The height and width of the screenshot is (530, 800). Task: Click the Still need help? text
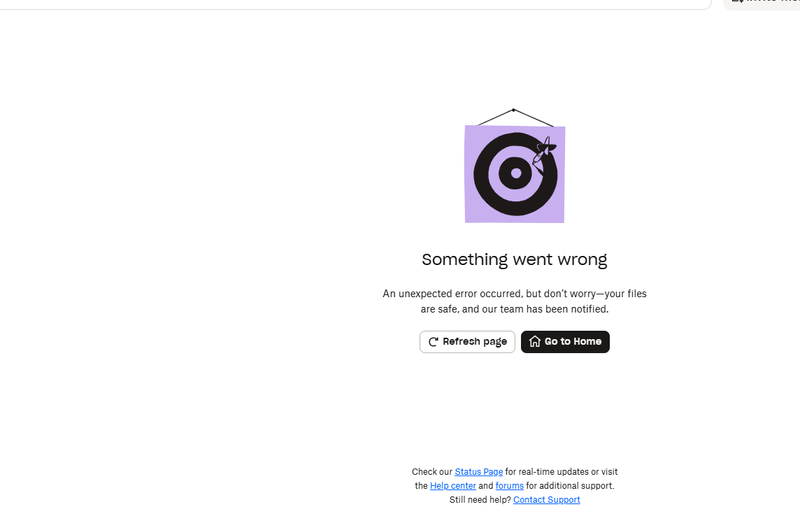[480, 500]
